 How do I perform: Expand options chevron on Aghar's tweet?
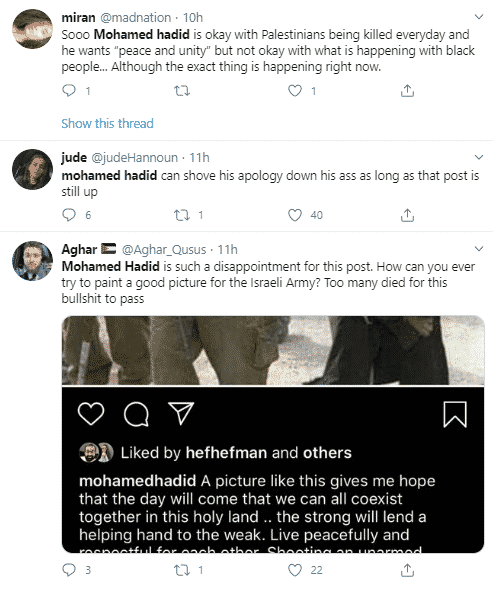point(479,249)
